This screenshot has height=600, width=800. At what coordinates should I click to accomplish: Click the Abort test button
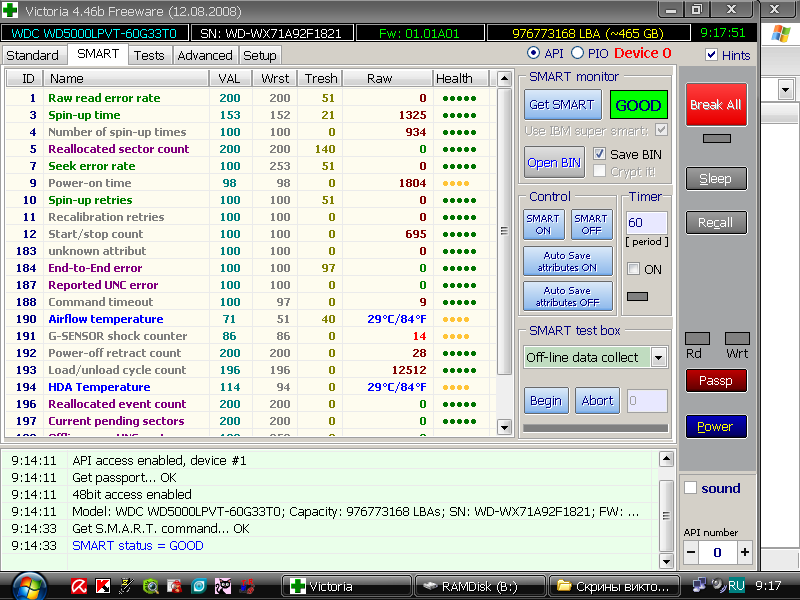[x=597, y=401]
